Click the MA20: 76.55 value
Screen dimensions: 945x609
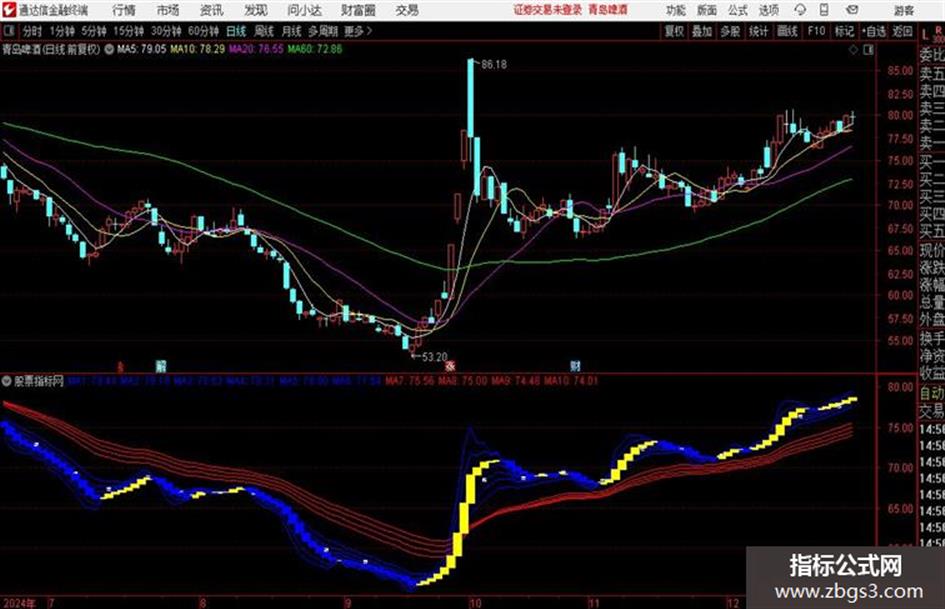pos(256,49)
